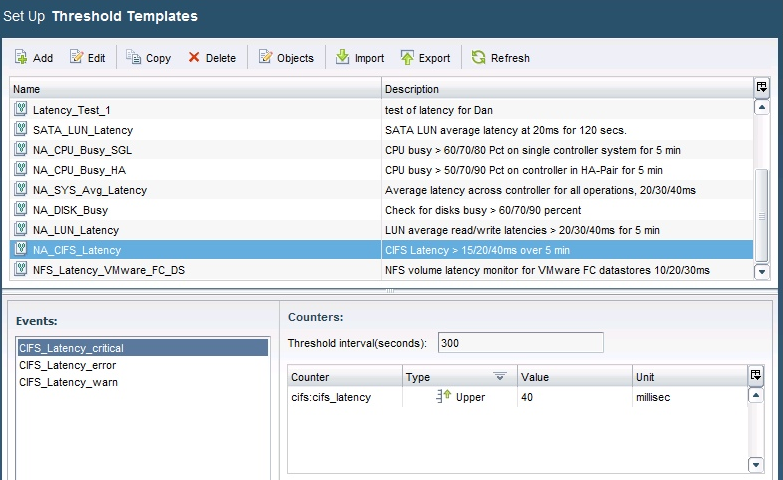Image resolution: width=783 pixels, height=480 pixels.
Task: Select the SATA_LUN_Latency template
Action: tap(82, 130)
